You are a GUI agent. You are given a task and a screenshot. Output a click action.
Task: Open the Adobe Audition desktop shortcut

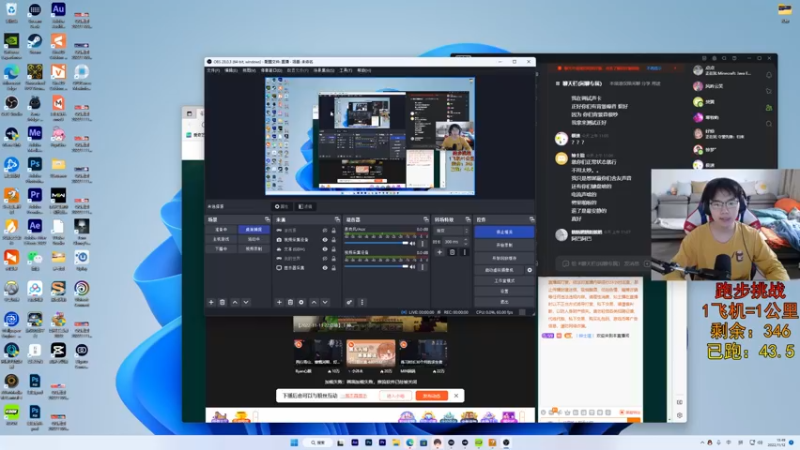coord(58,13)
